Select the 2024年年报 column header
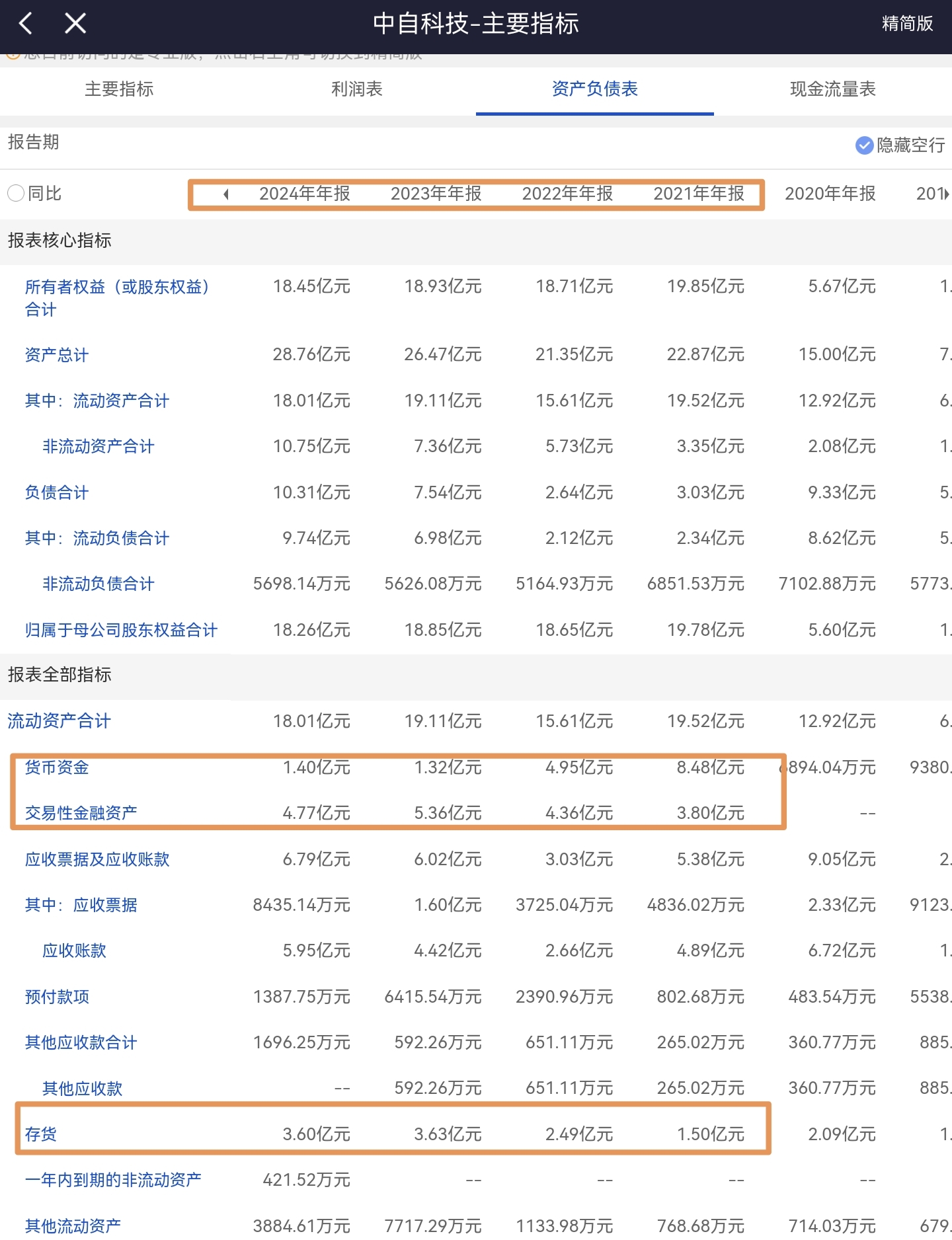The width and height of the screenshot is (952, 1240). pyautogui.click(x=304, y=194)
